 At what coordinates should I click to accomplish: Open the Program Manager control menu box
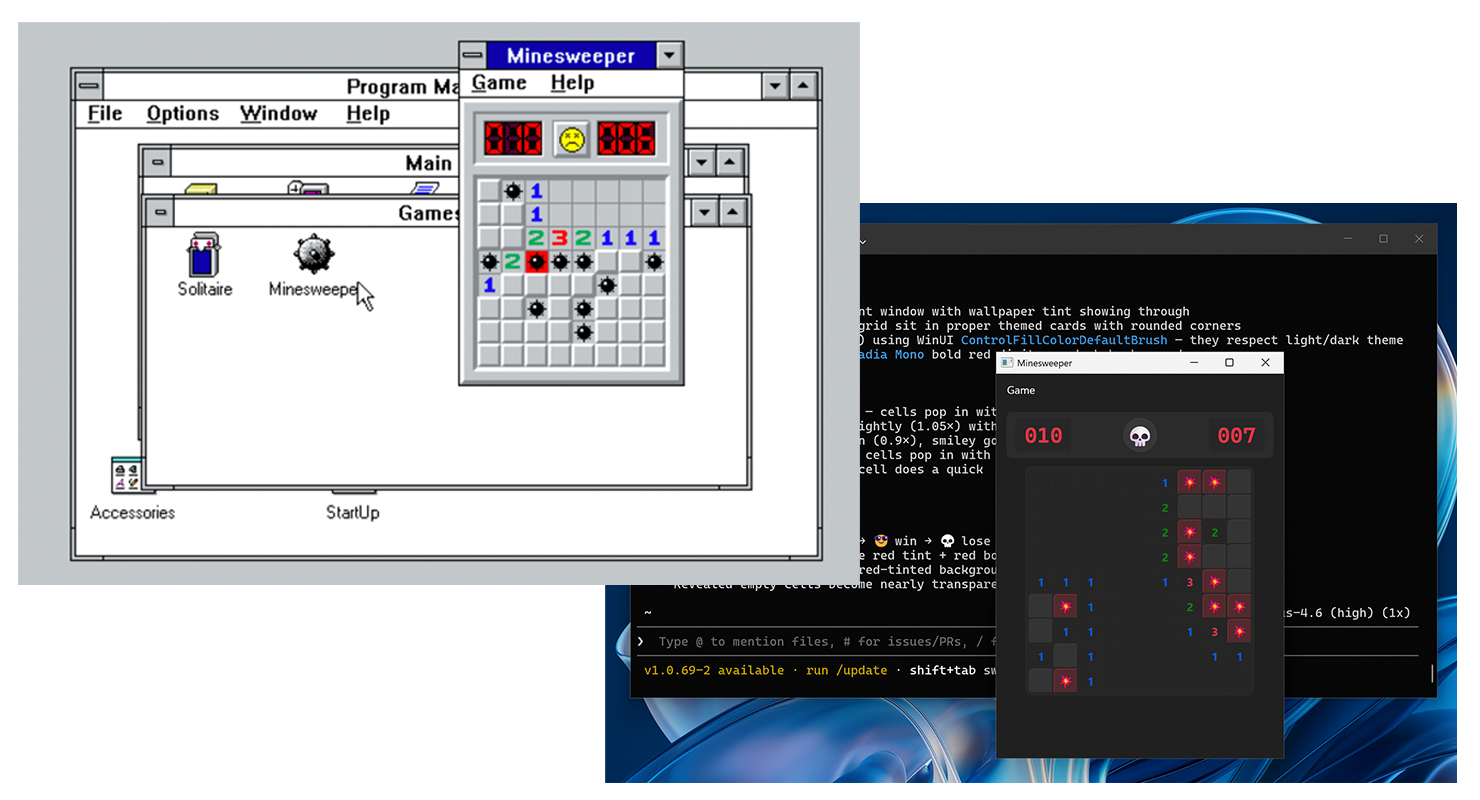(88, 86)
